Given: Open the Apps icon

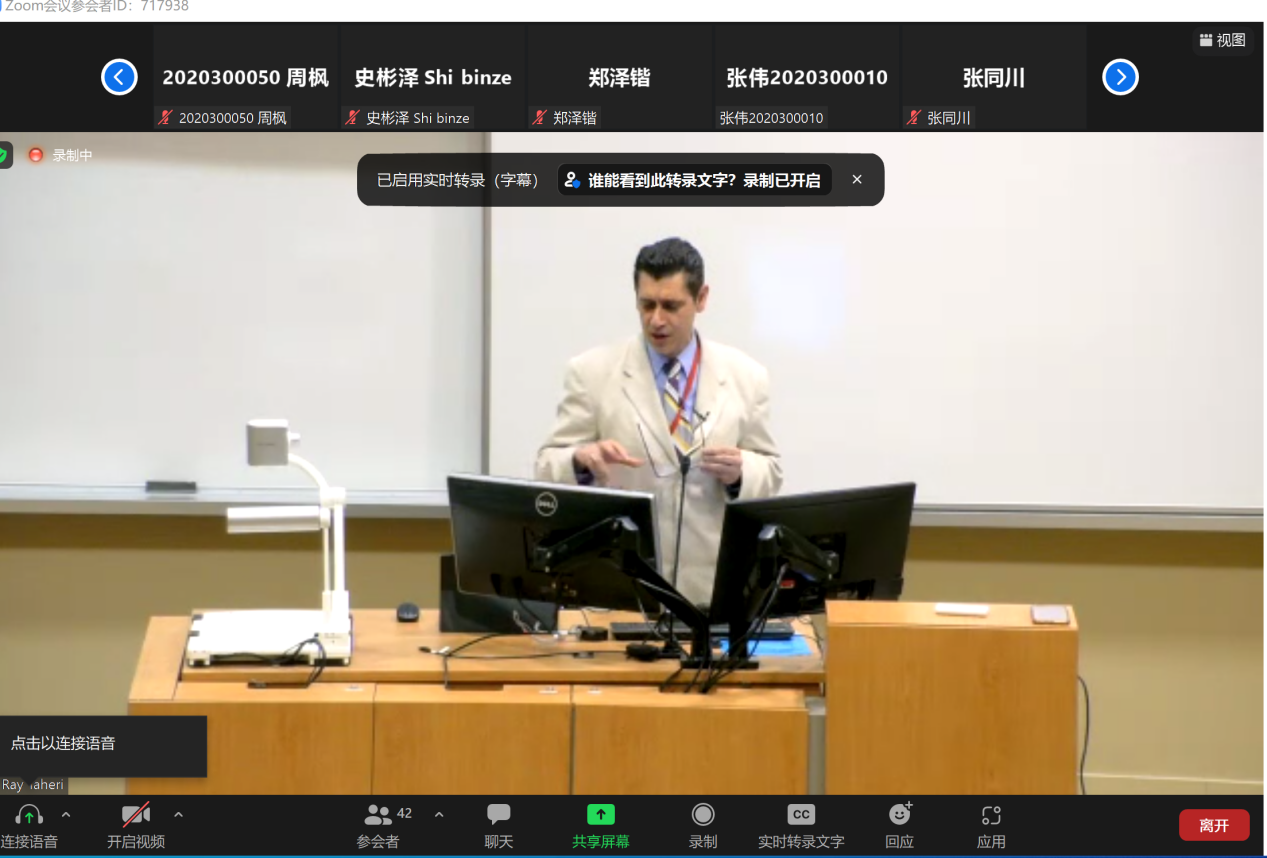Looking at the screenshot, I should point(991,815).
